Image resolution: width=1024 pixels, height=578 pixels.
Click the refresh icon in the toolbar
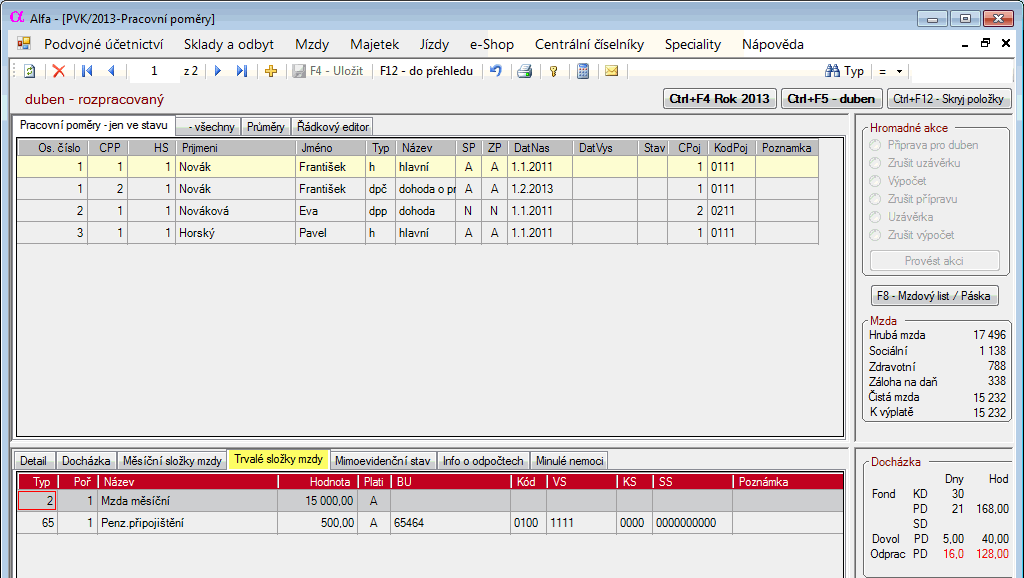coord(29,71)
